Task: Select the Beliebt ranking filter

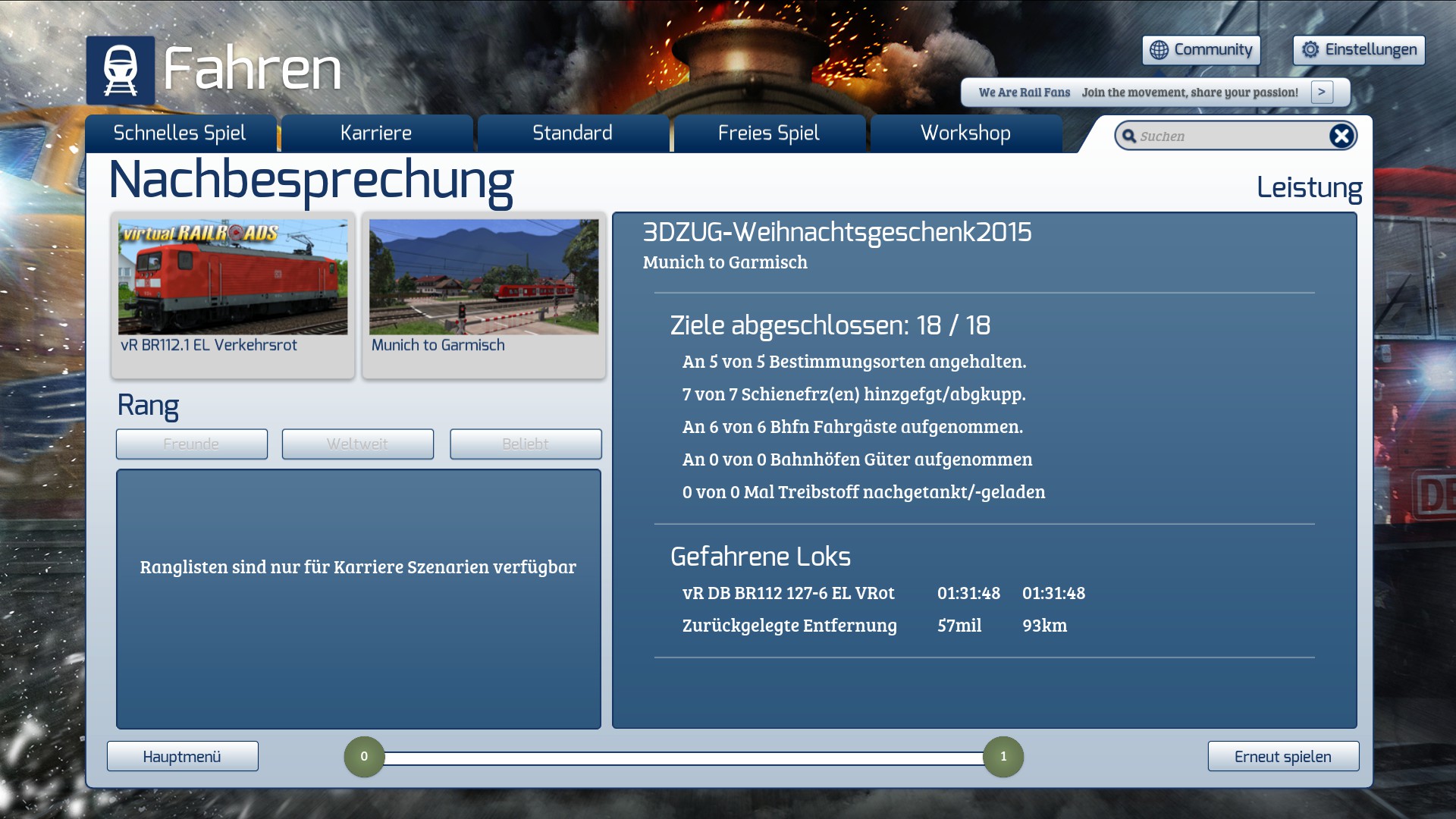Action: point(525,444)
